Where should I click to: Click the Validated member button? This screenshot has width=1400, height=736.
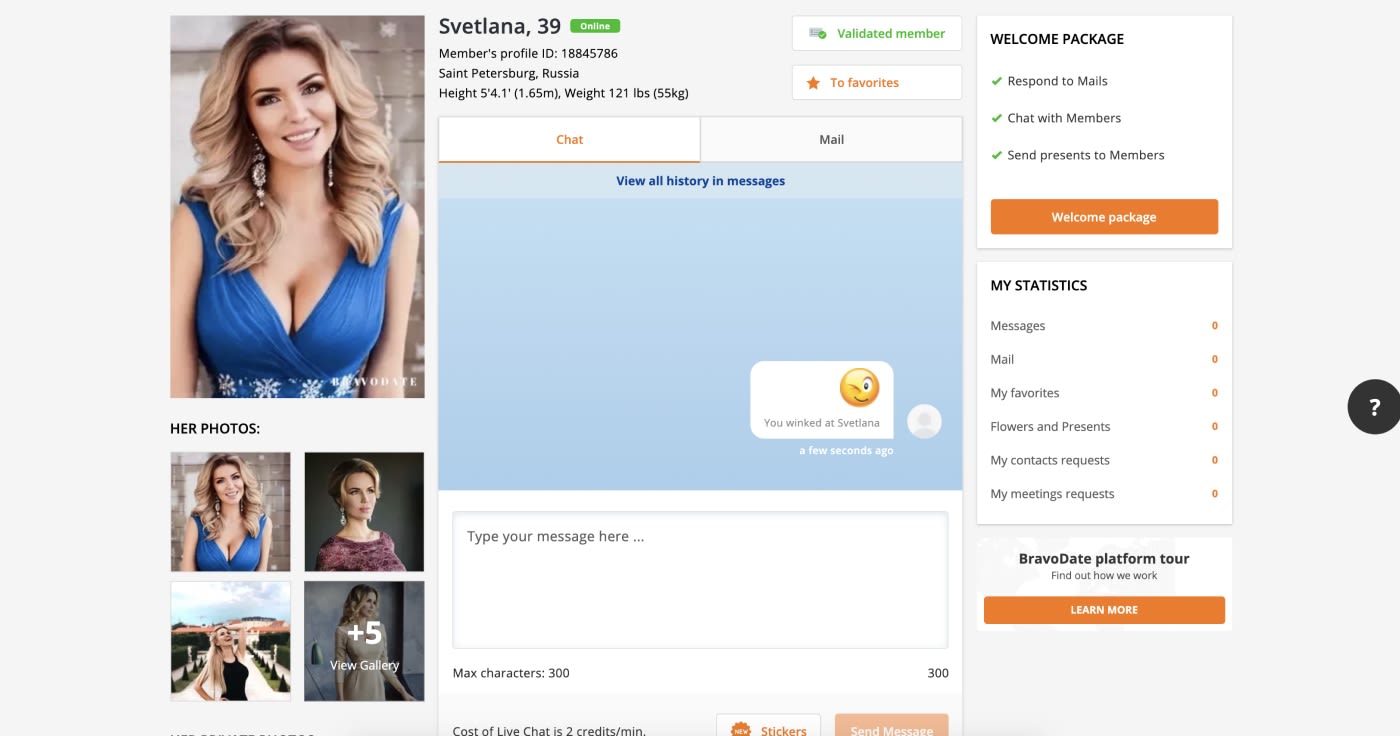[x=877, y=33]
